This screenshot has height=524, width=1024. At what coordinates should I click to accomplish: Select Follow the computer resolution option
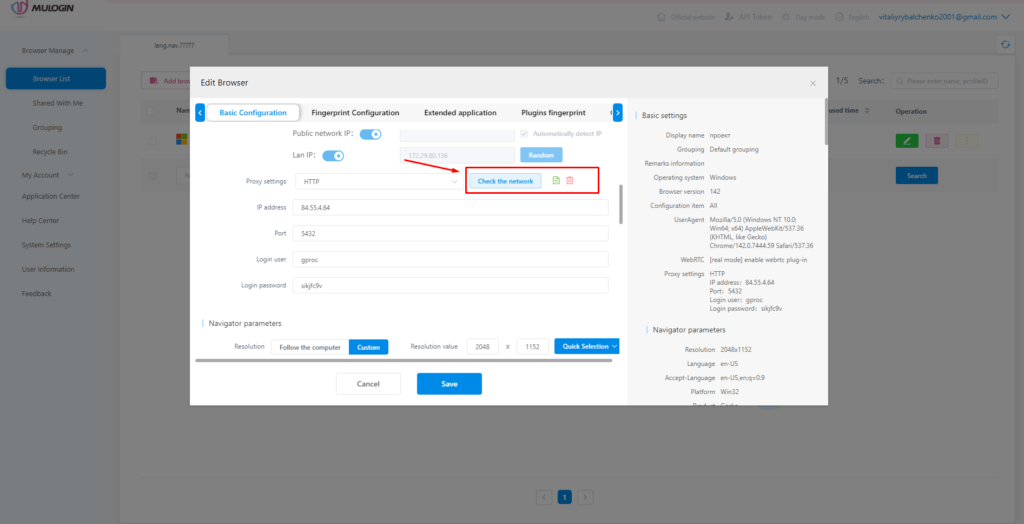pyautogui.click(x=309, y=347)
